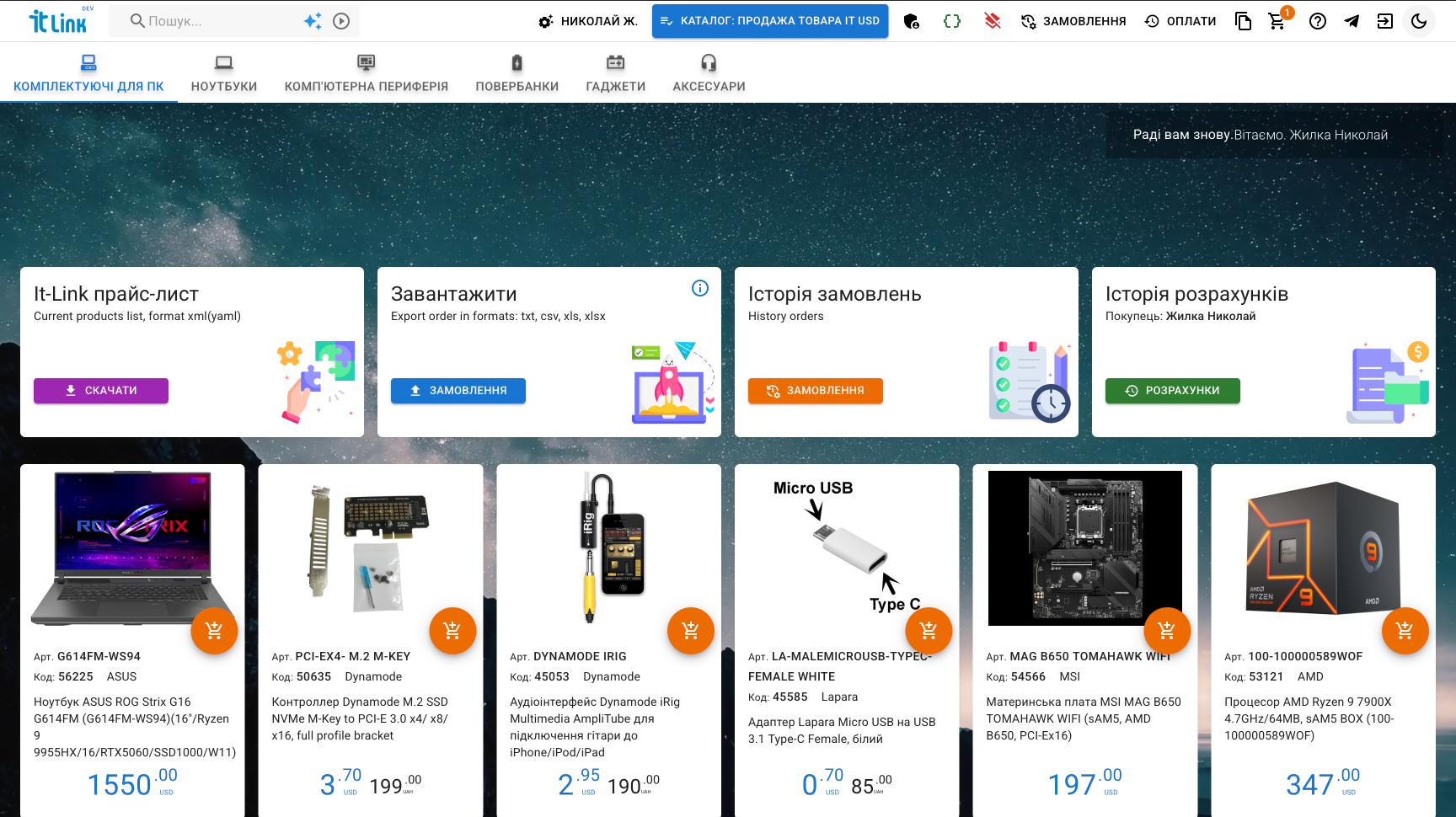
Task: Switch to the Аксесуари tab
Action: (709, 72)
